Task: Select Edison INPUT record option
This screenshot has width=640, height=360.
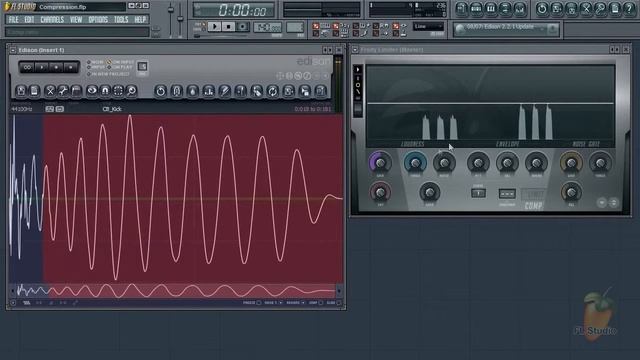Action: pos(96,67)
